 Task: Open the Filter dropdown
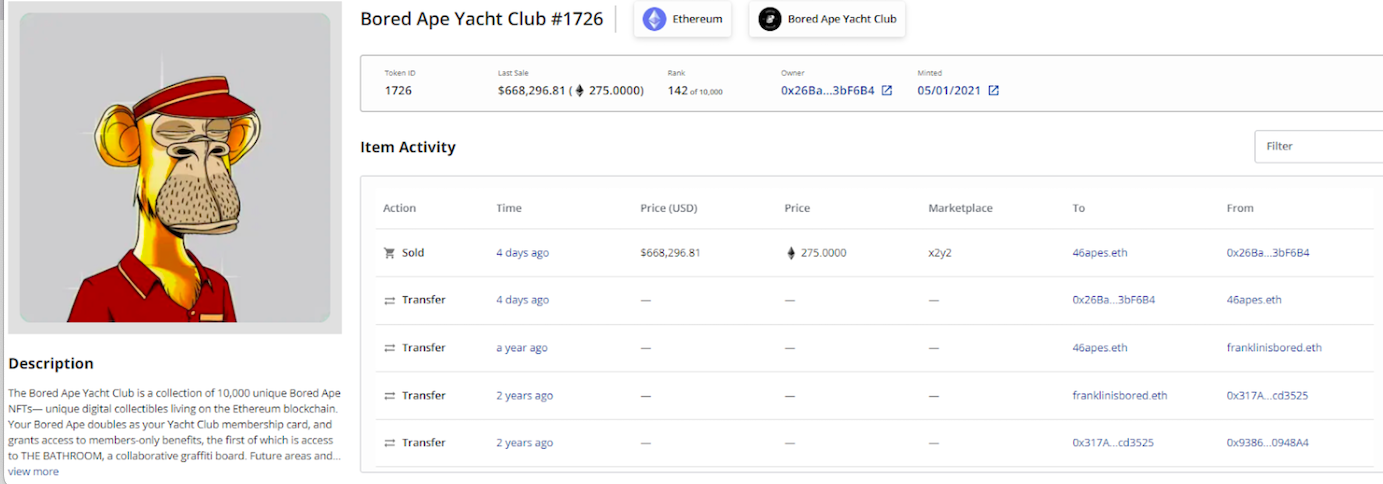coord(1317,146)
